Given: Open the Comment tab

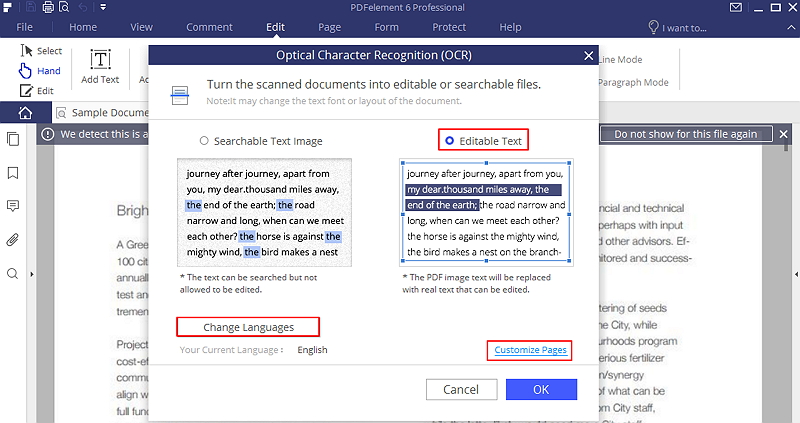Looking at the screenshot, I should pyautogui.click(x=209, y=27).
